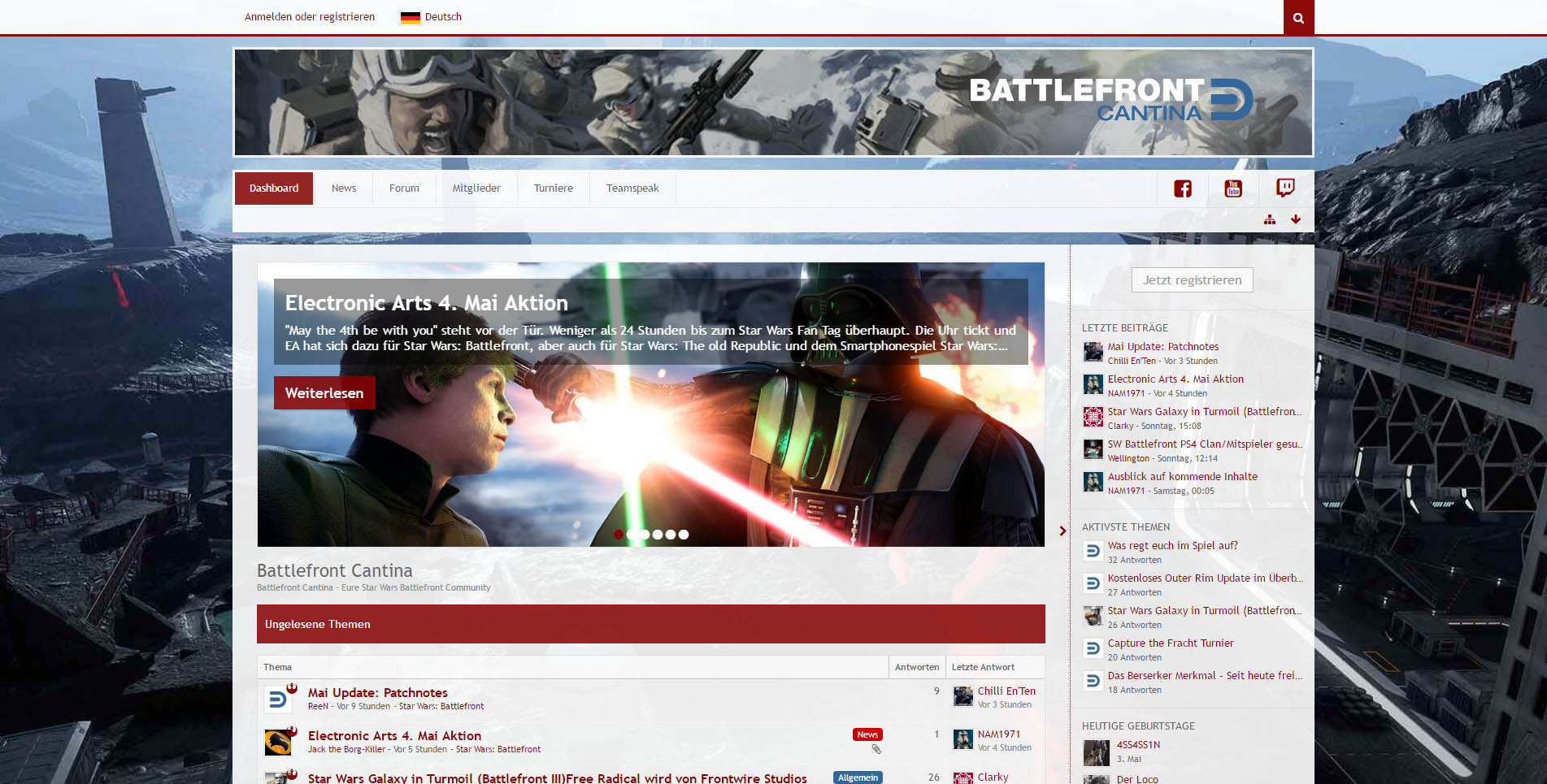Viewport: 1547px width, 784px height.
Task: Click the Jetzt registrieren button
Action: (x=1193, y=280)
